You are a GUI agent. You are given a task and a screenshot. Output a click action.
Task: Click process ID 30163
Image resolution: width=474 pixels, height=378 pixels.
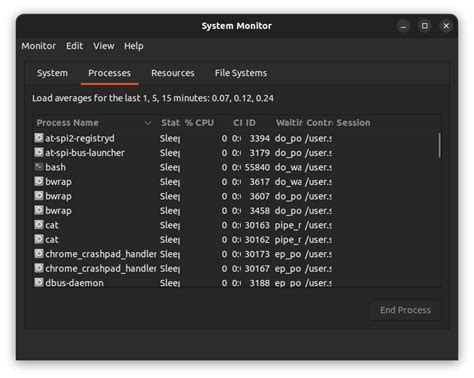[x=257, y=225]
